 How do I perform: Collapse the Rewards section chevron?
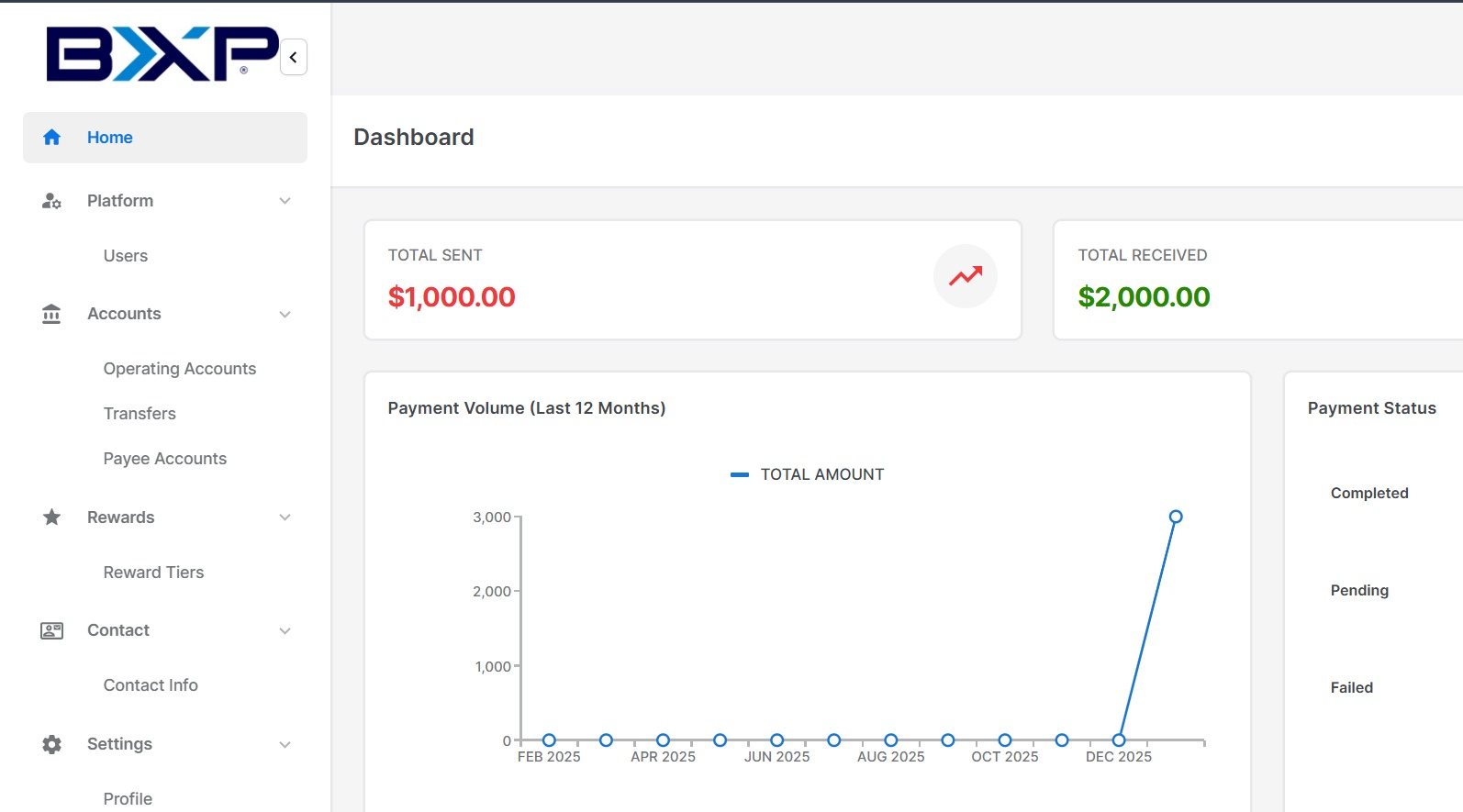pyautogui.click(x=285, y=517)
